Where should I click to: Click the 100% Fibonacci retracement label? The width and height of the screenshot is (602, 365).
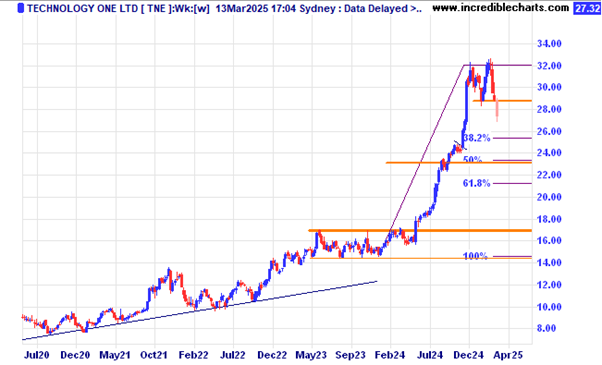point(475,256)
